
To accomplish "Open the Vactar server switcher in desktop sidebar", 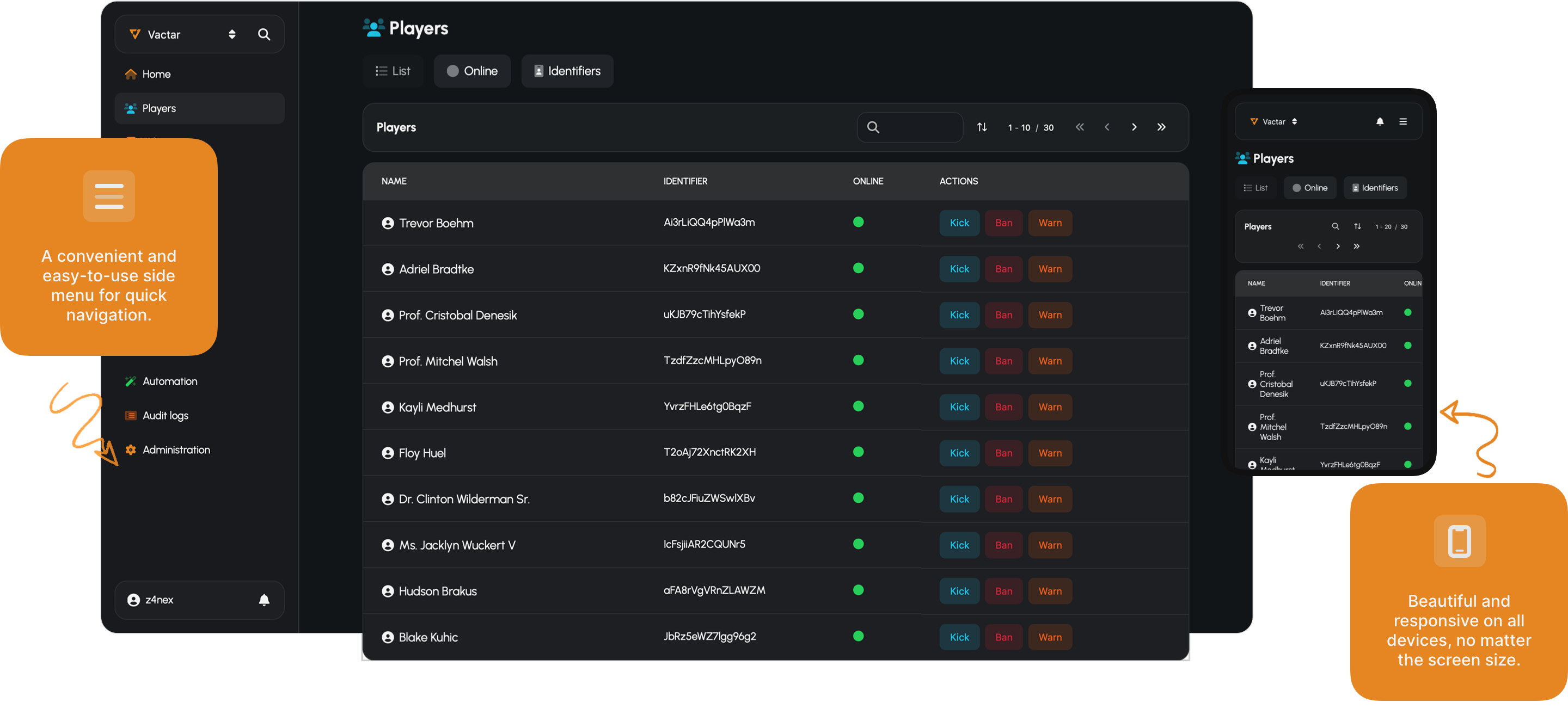I will [182, 35].
